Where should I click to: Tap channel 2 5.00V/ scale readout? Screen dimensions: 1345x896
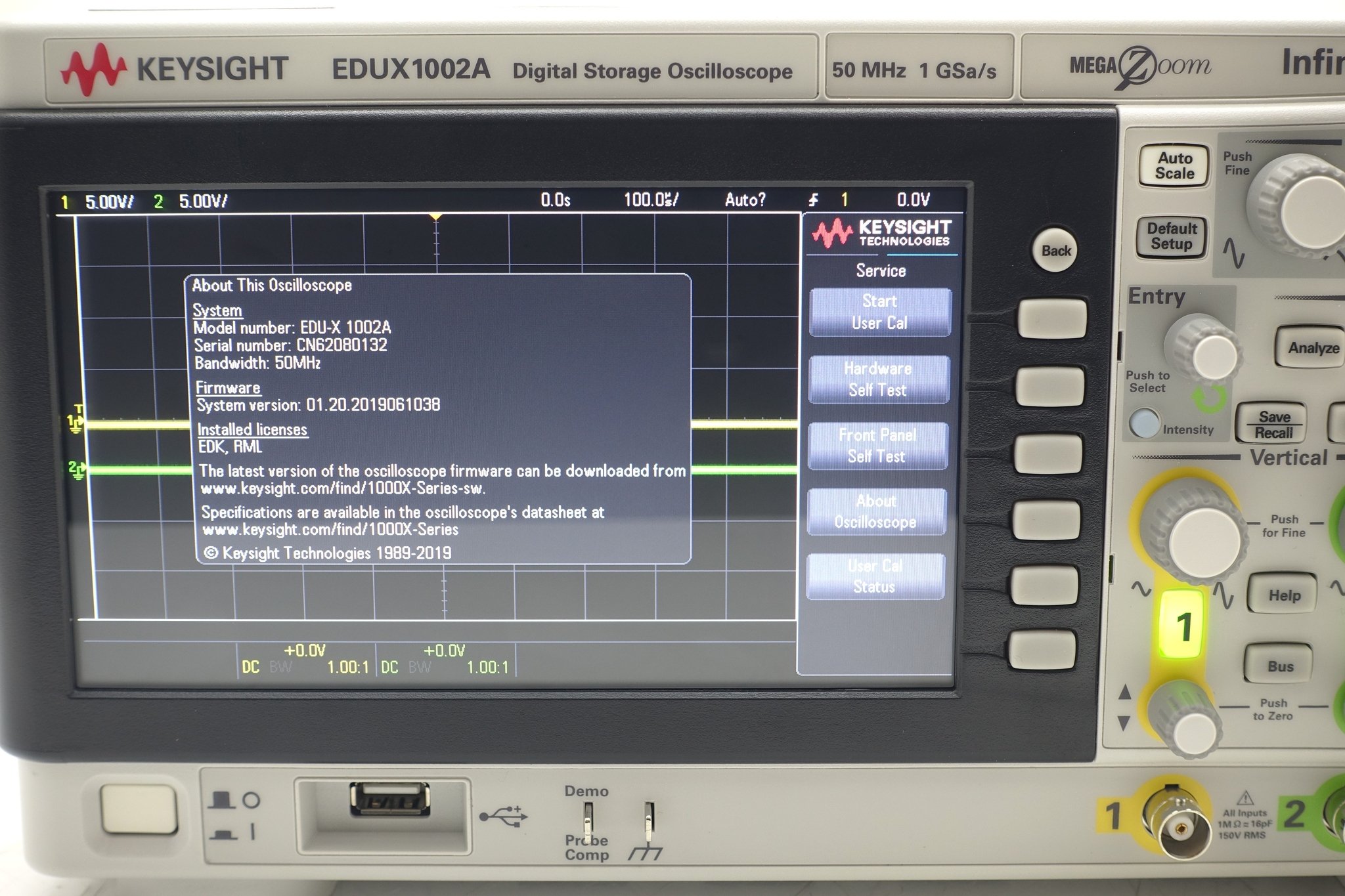203,201
